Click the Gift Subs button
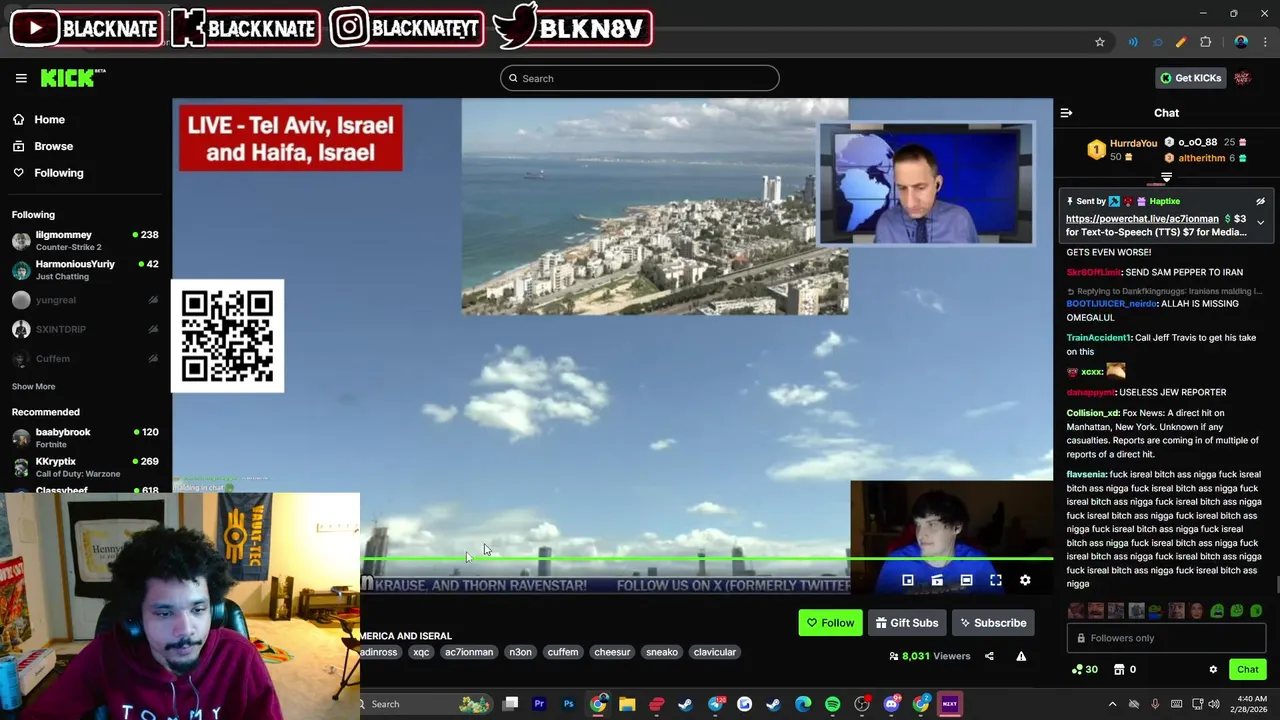Viewport: 1280px width, 720px height. click(x=907, y=623)
